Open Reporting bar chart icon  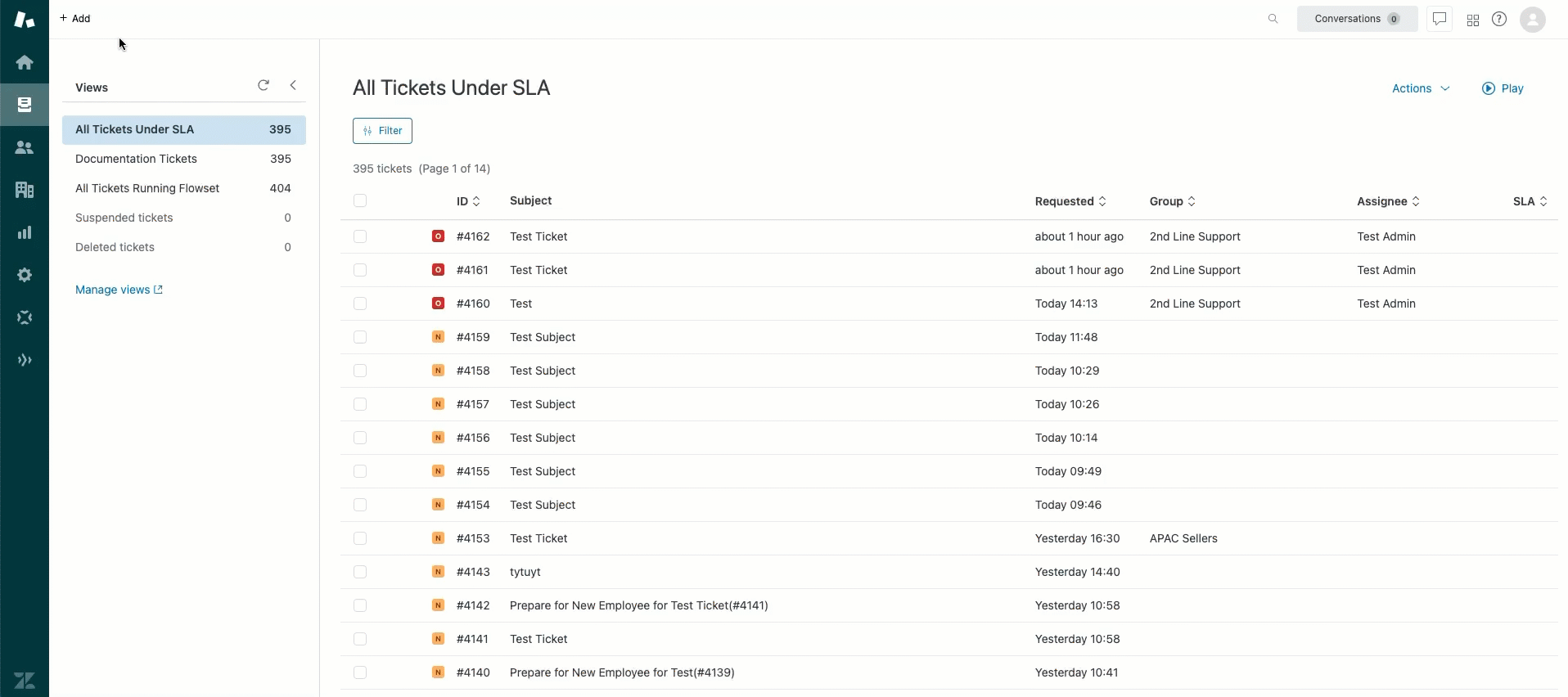point(25,232)
